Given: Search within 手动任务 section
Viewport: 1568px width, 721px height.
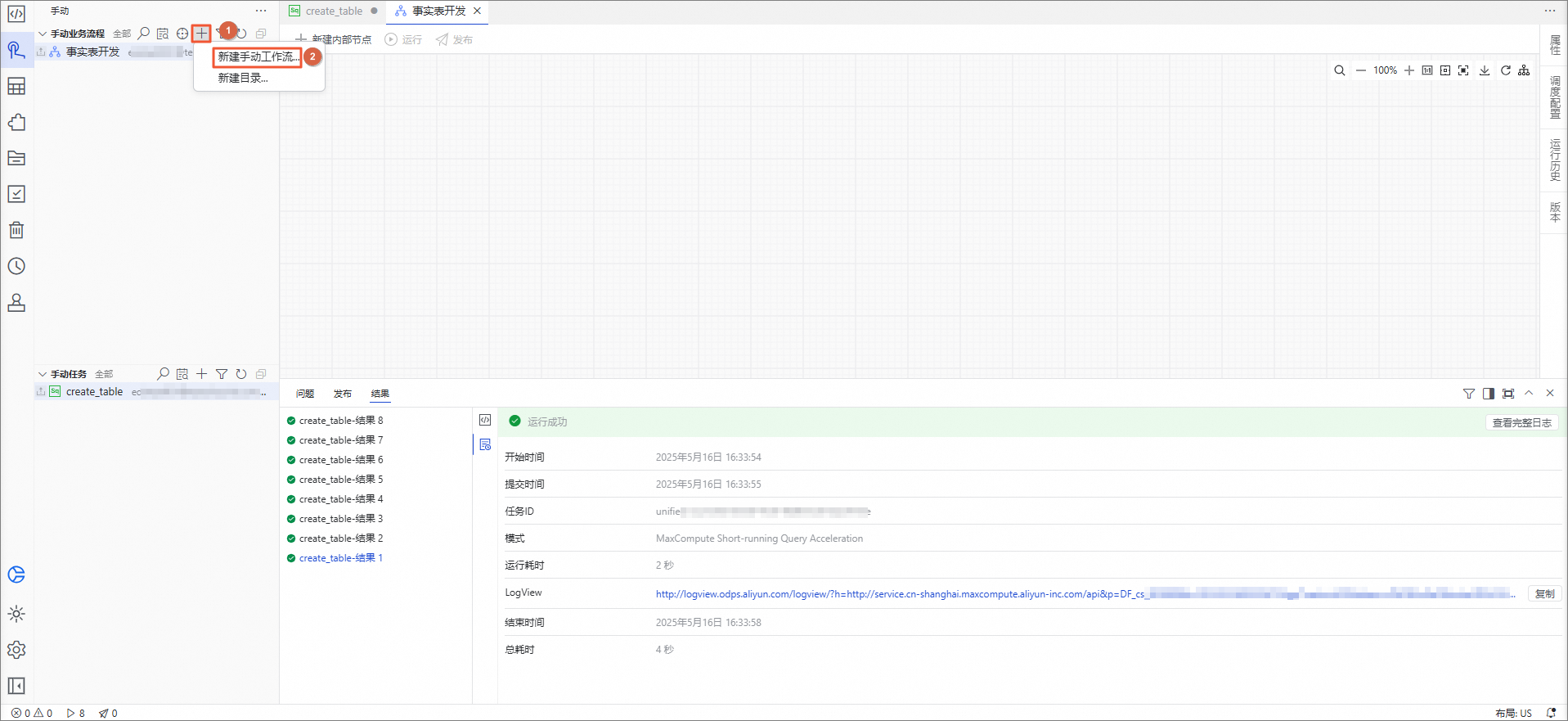Looking at the screenshot, I should tap(164, 374).
